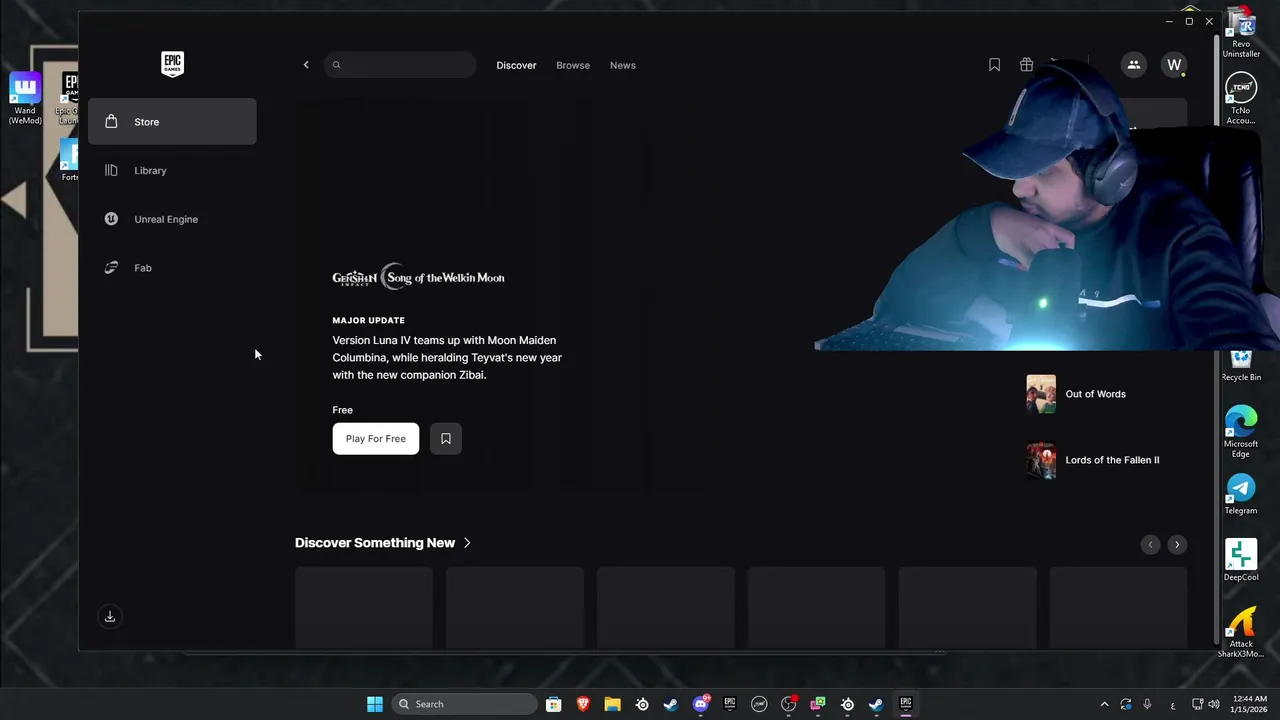Open File Explorer from taskbar
The width and height of the screenshot is (1280, 720).
(x=612, y=704)
